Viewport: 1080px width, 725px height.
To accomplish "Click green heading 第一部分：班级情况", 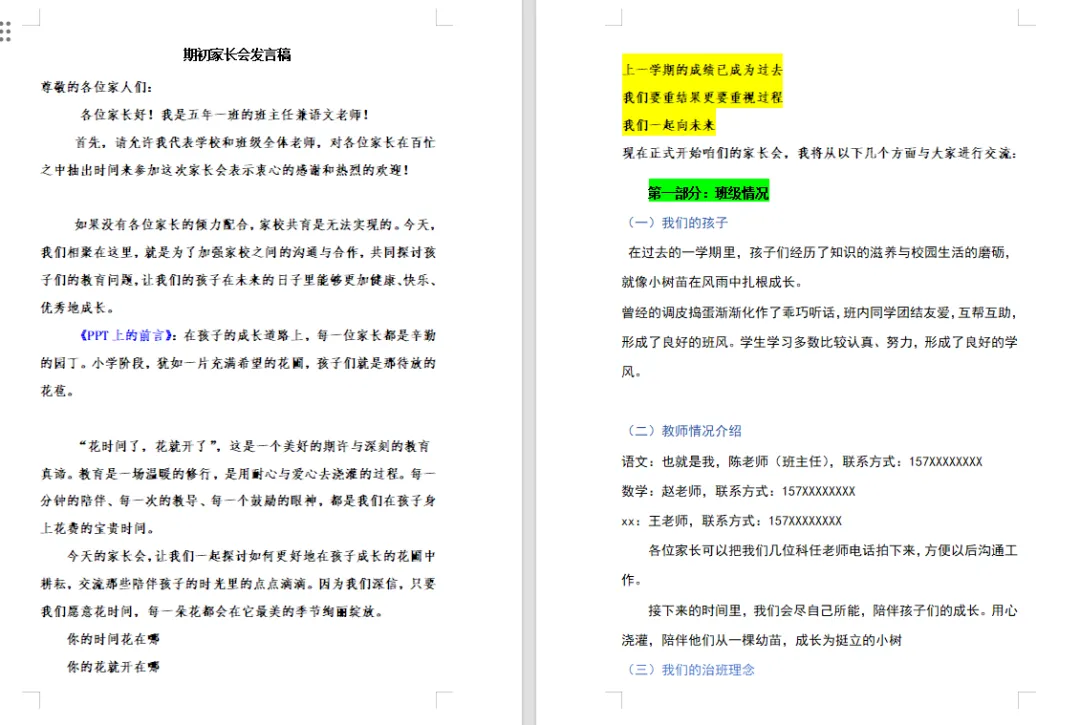I will pyautogui.click(x=708, y=193).
